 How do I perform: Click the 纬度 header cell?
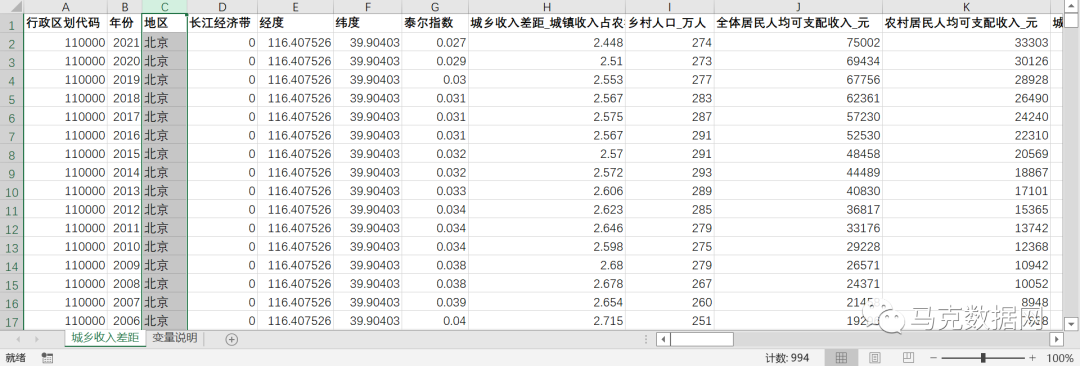pyautogui.click(x=368, y=23)
